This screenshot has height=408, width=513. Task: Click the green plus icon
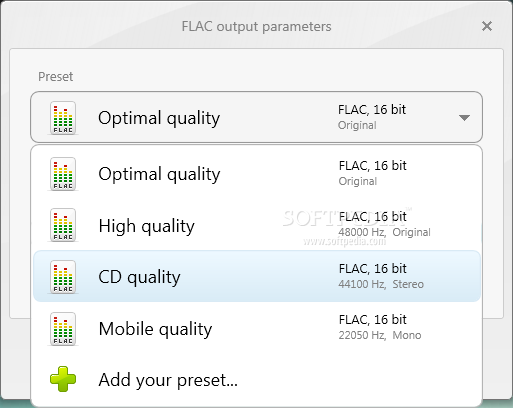tap(63, 379)
